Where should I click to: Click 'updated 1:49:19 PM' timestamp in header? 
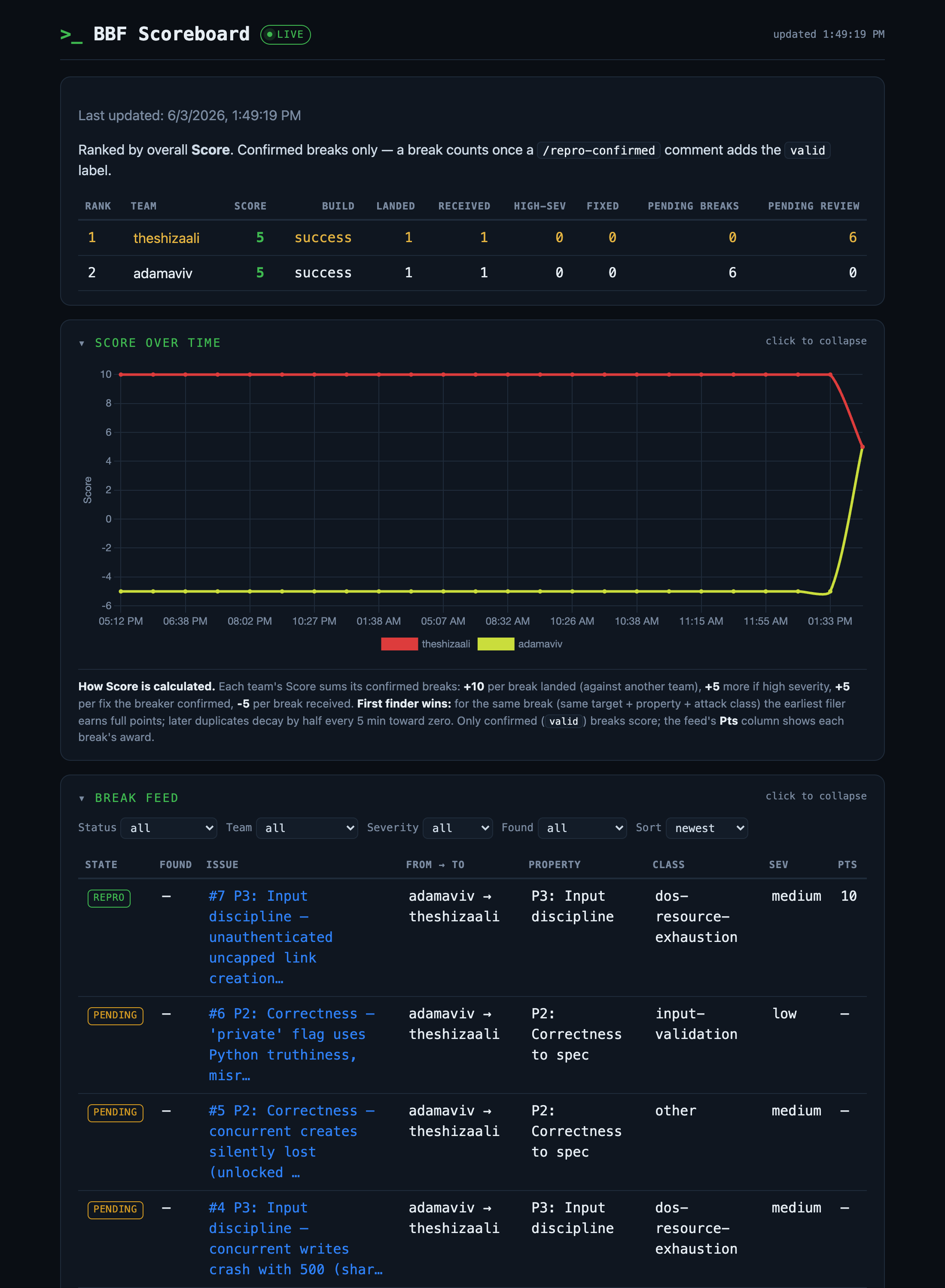pyautogui.click(x=828, y=34)
